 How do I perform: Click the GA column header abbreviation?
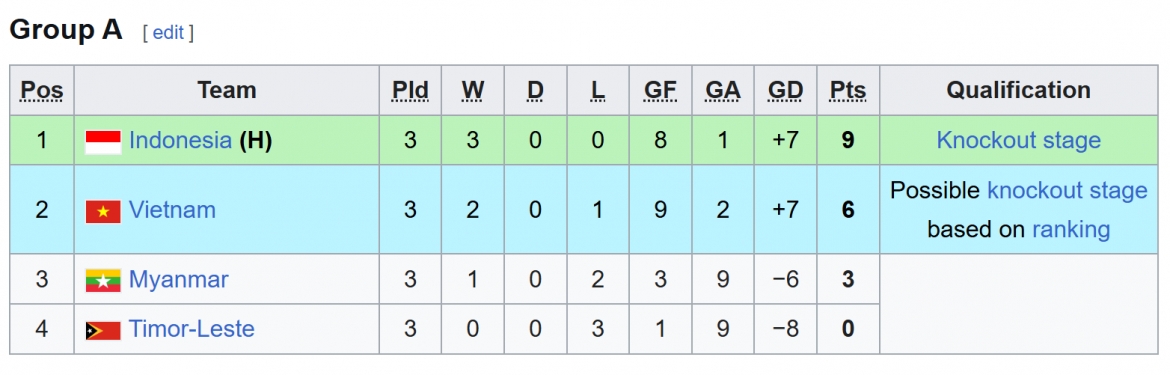point(723,91)
